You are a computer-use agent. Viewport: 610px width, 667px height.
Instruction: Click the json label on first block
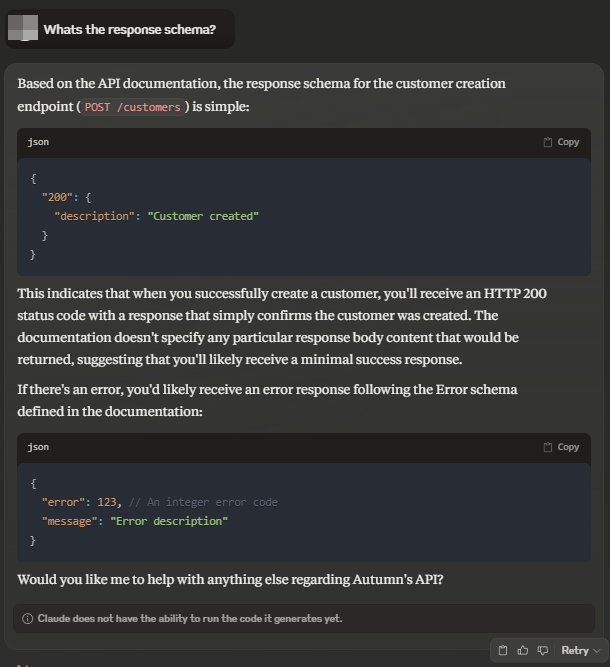(38, 142)
